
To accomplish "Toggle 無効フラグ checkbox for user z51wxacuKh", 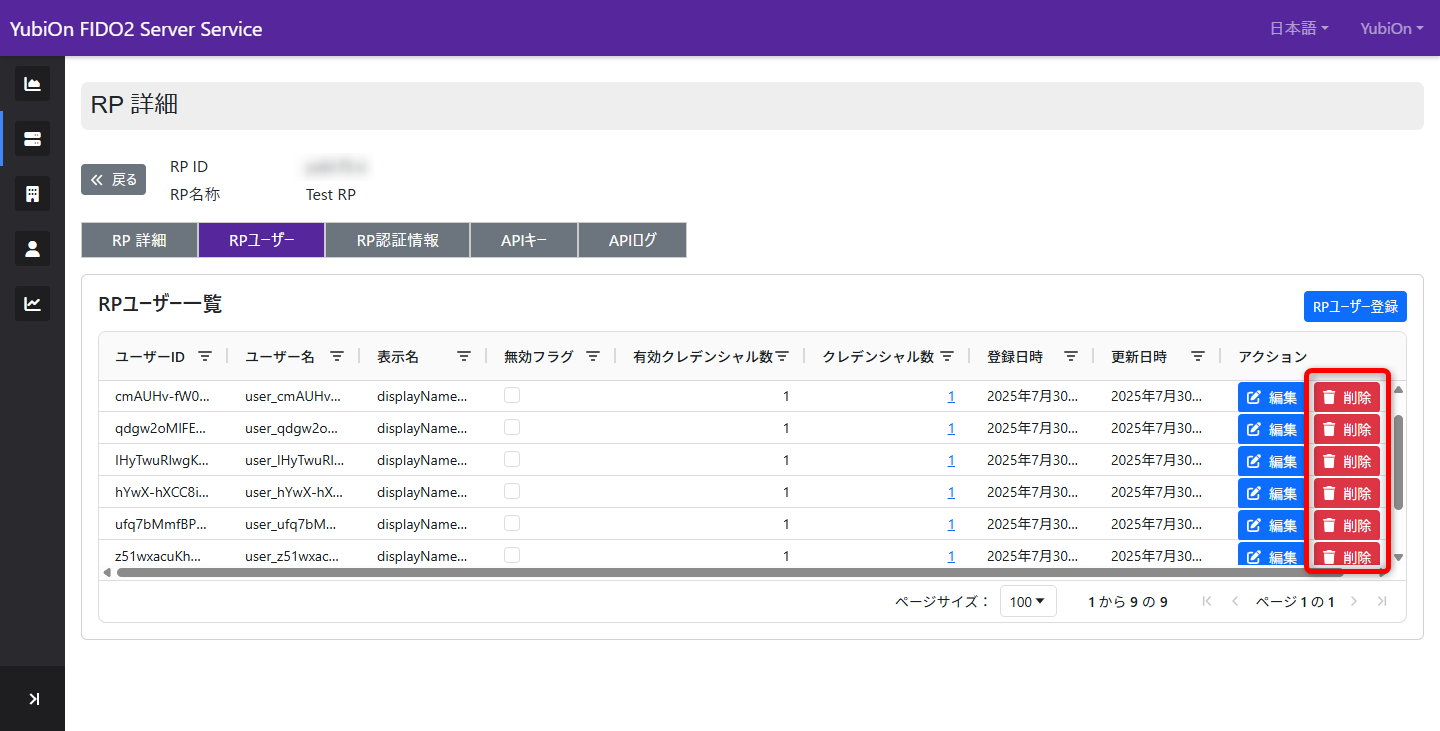I will tap(512, 555).
